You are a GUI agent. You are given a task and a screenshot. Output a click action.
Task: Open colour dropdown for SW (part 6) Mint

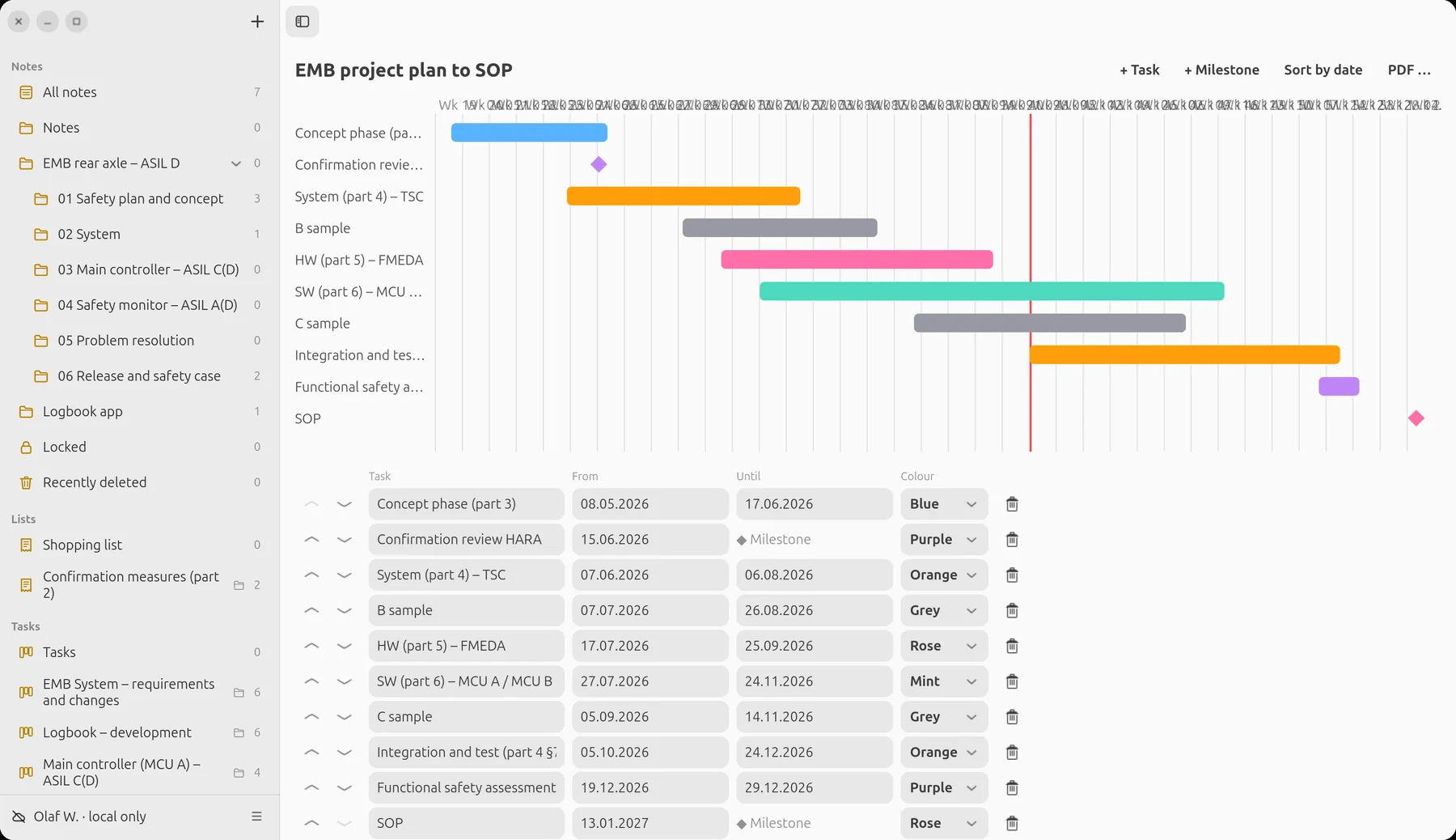coord(944,681)
